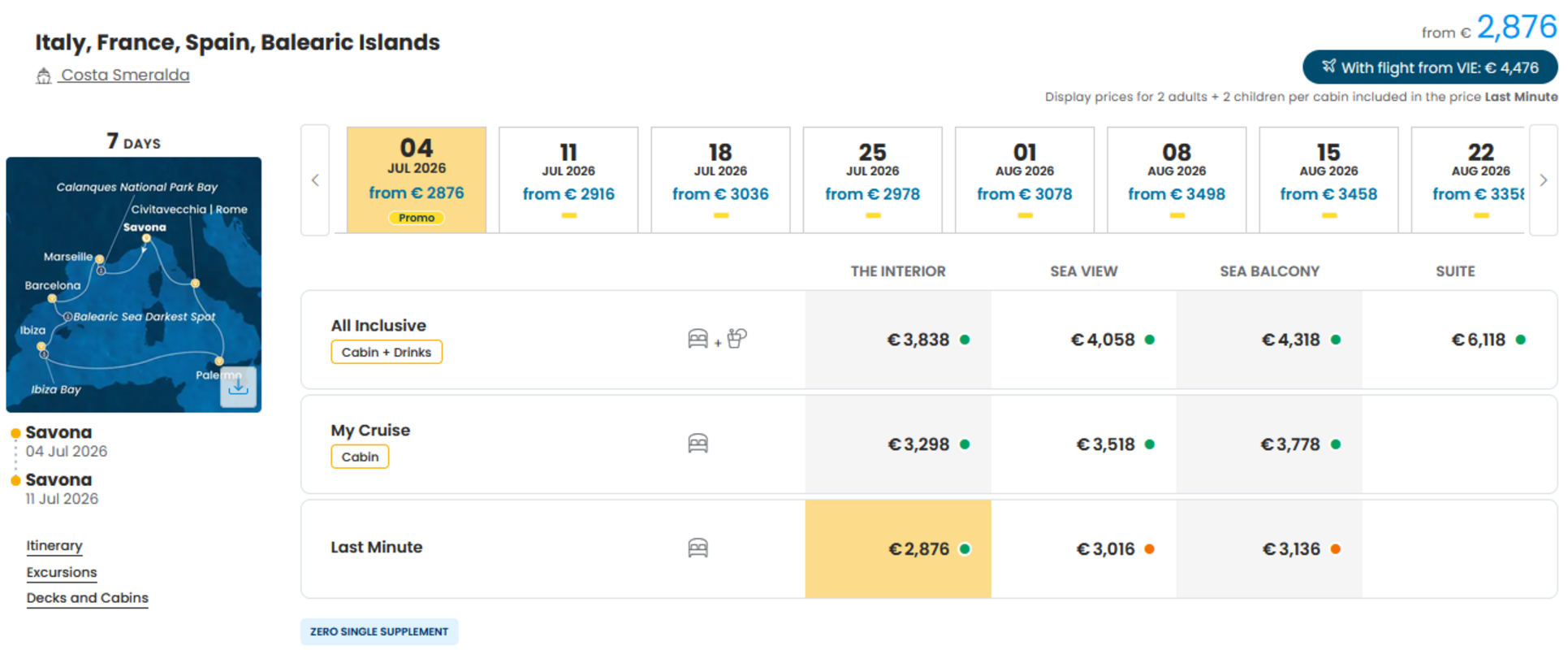This screenshot has width=1568, height=650.
Task: Click the cabin plus drinks icon in All Inclusive row
Action: pos(717,339)
